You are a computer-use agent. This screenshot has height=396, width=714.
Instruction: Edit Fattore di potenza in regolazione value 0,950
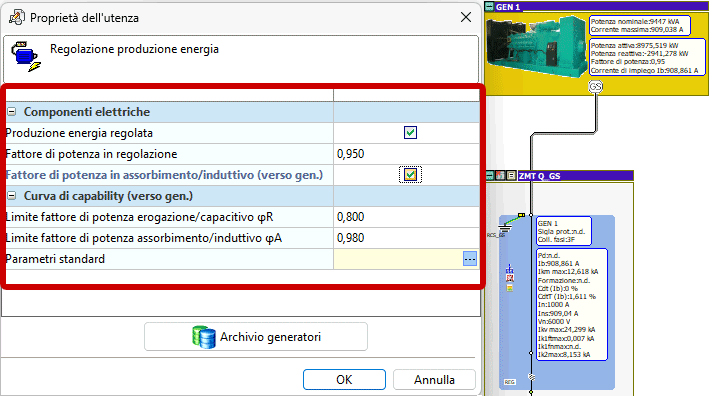click(406, 154)
